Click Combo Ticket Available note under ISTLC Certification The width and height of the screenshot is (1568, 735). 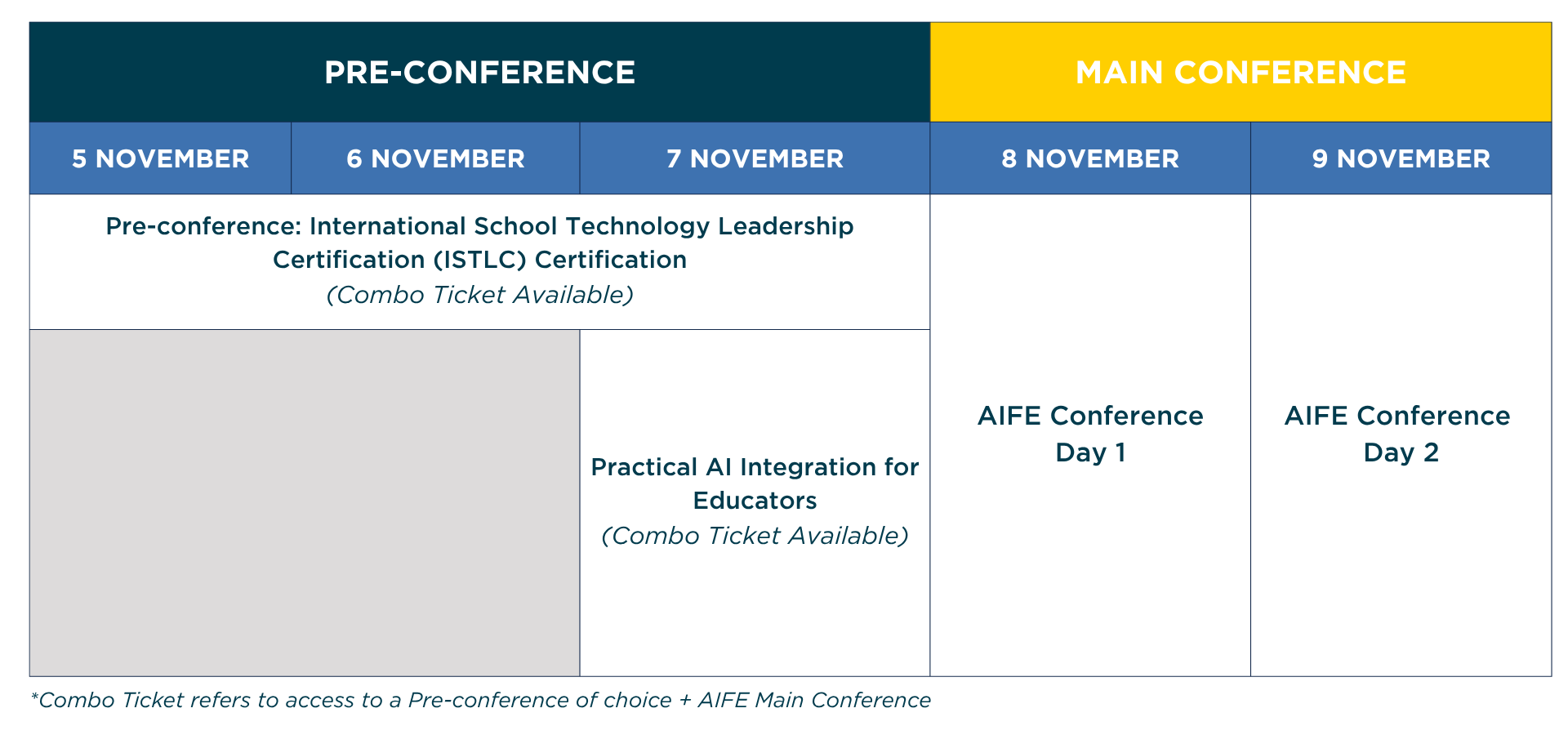click(479, 295)
